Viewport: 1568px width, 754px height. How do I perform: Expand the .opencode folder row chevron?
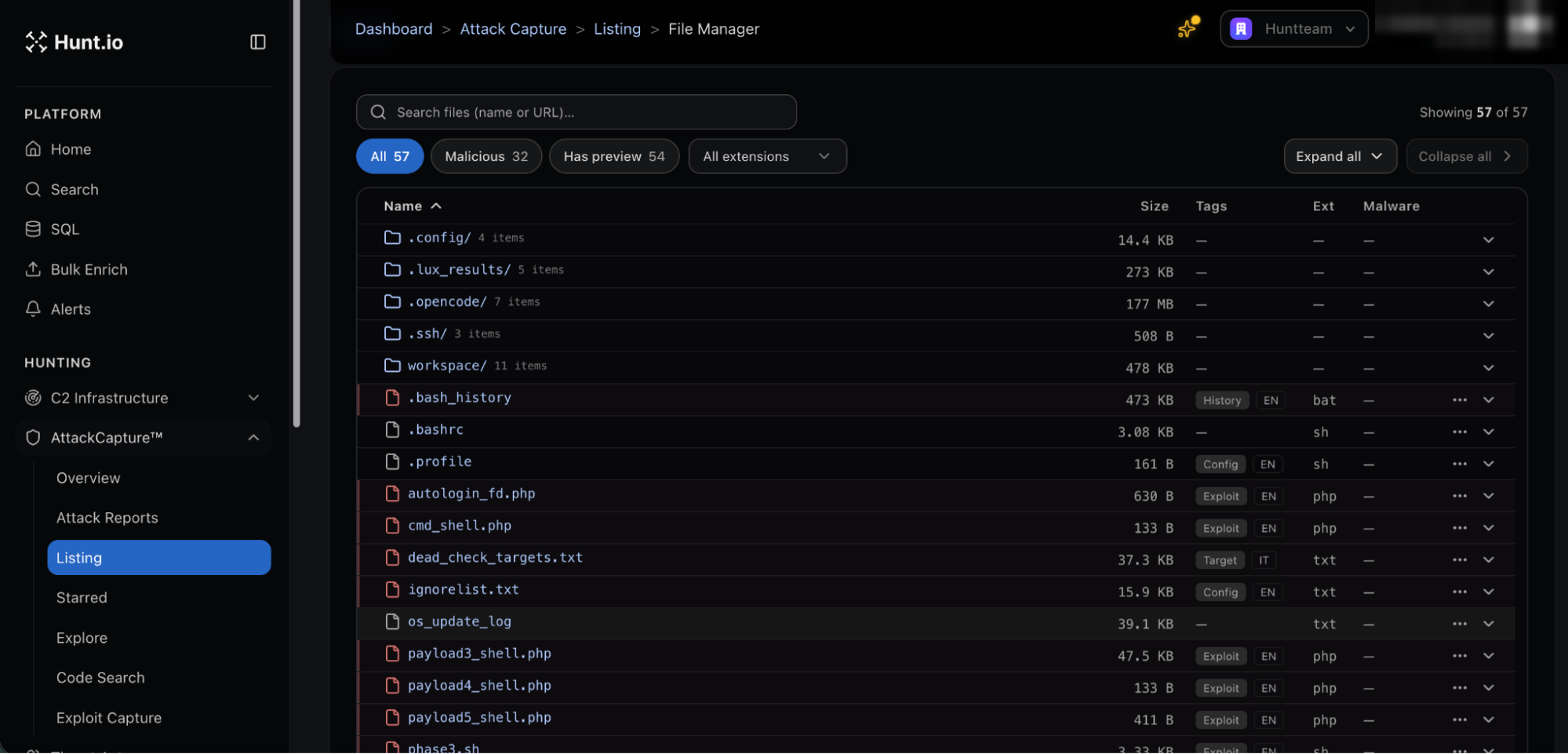coord(1488,304)
